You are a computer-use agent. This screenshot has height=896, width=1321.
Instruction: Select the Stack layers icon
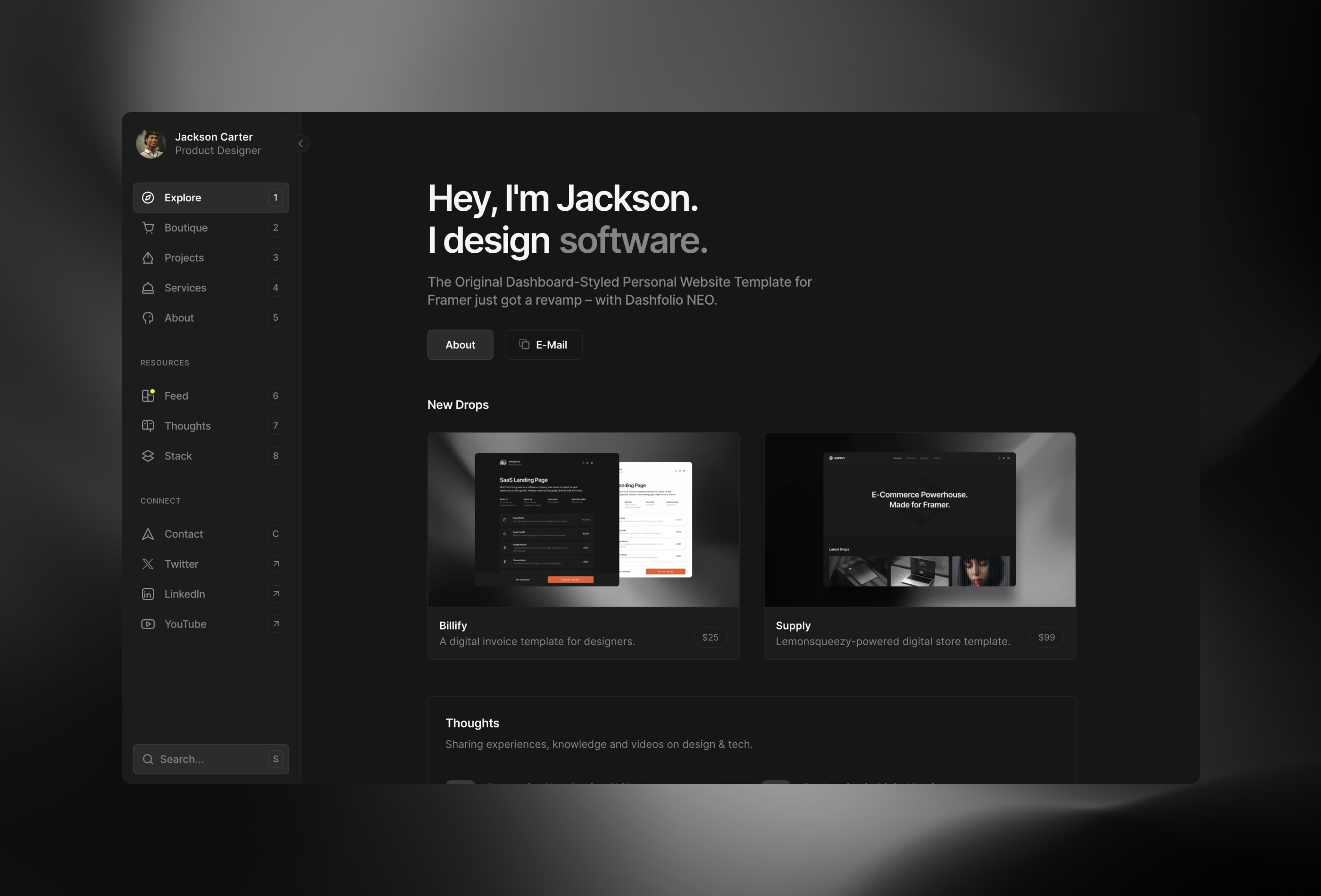pyautogui.click(x=148, y=456)
